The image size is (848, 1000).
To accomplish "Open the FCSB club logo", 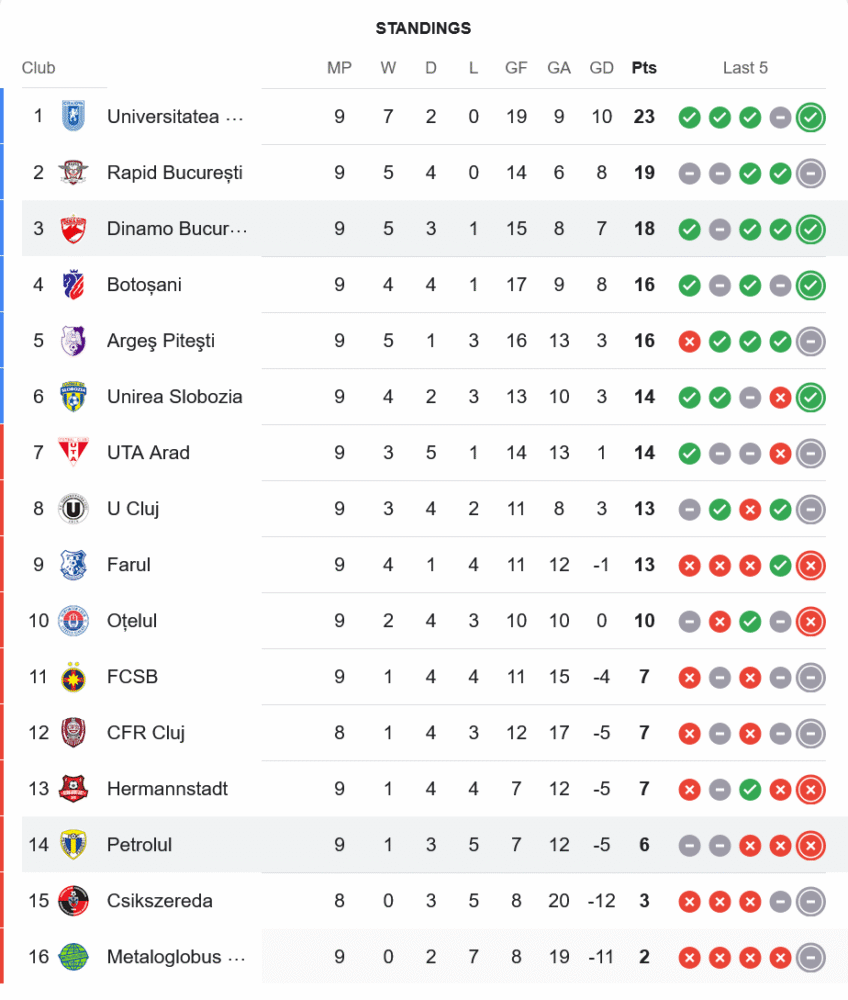I will 72,677.
